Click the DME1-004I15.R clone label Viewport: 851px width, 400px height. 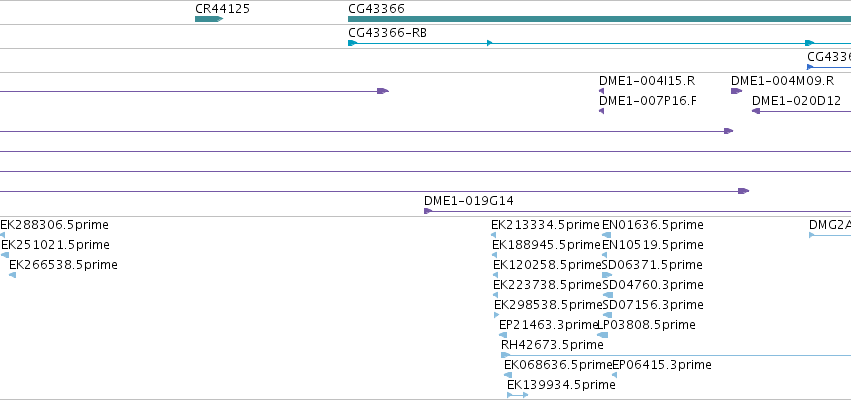[x=647, y=81]
